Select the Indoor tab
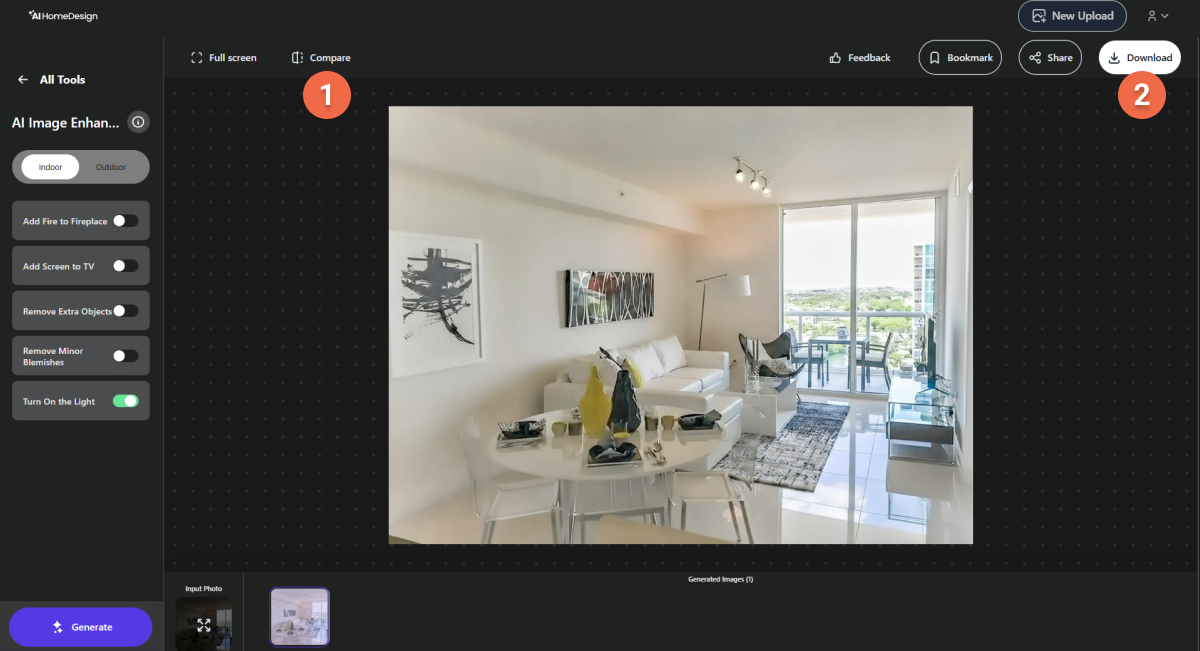The image size is (1200, 651). click(48, 166)
